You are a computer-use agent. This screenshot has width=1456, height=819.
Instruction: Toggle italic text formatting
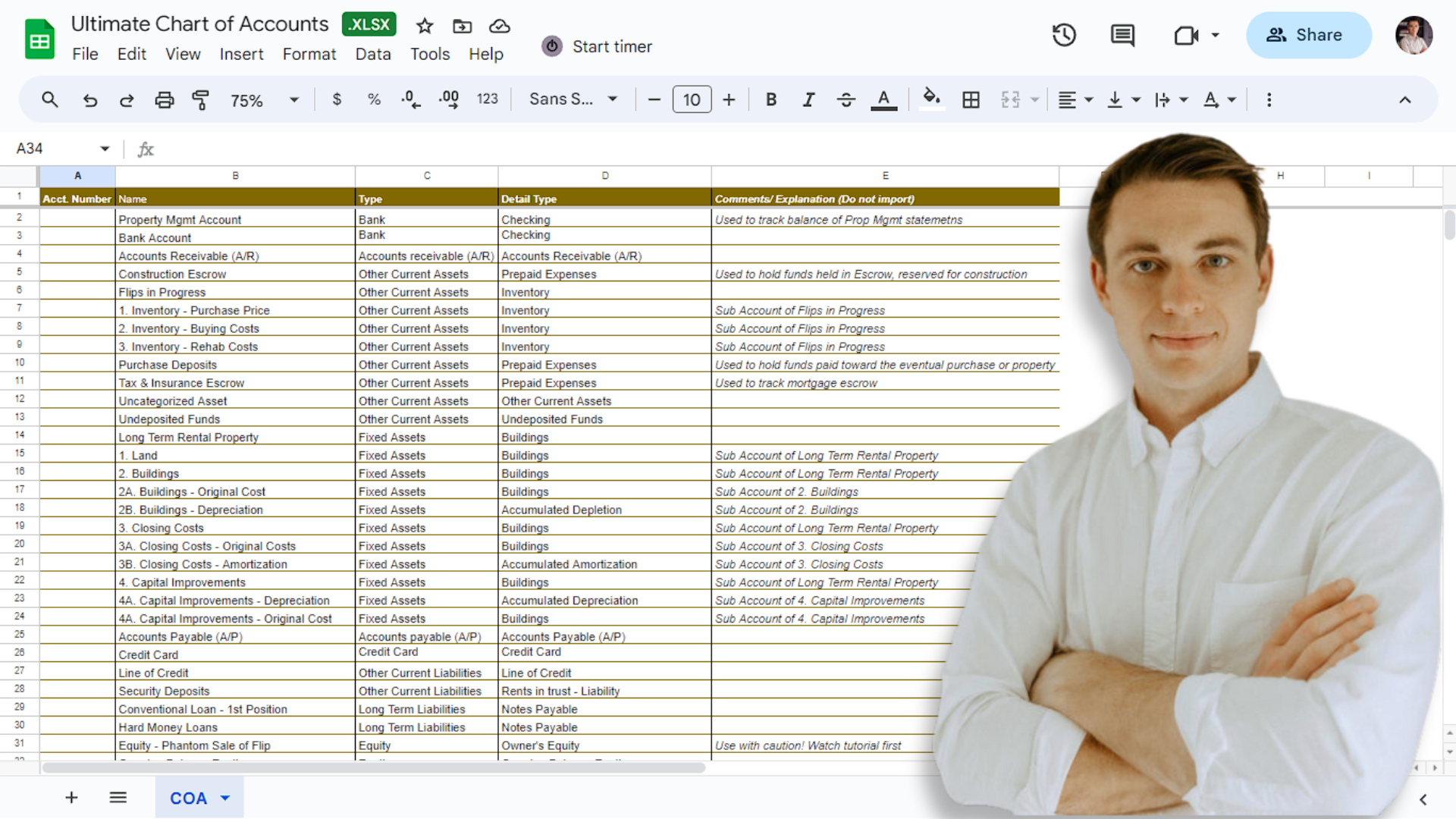[x=808, y=100]
